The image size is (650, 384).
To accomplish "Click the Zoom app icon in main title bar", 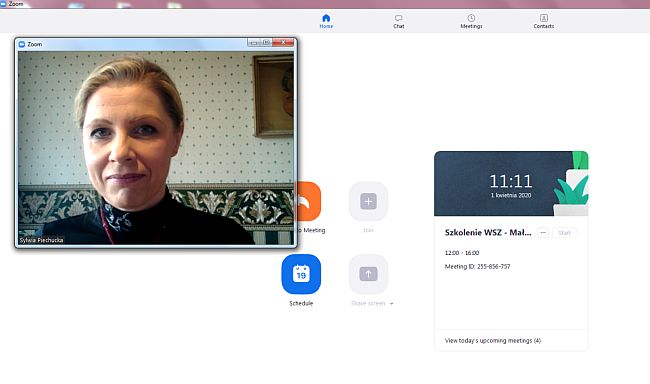I will tap(3, 4).
